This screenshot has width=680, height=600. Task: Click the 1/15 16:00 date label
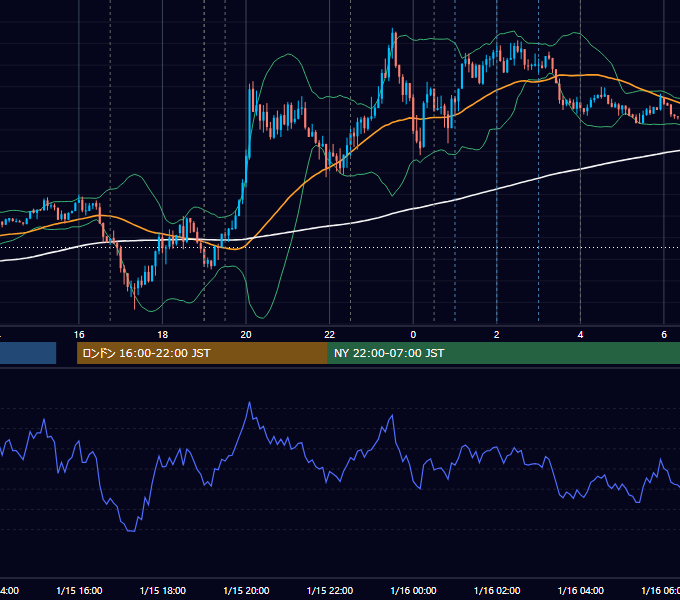pos(79,591)
